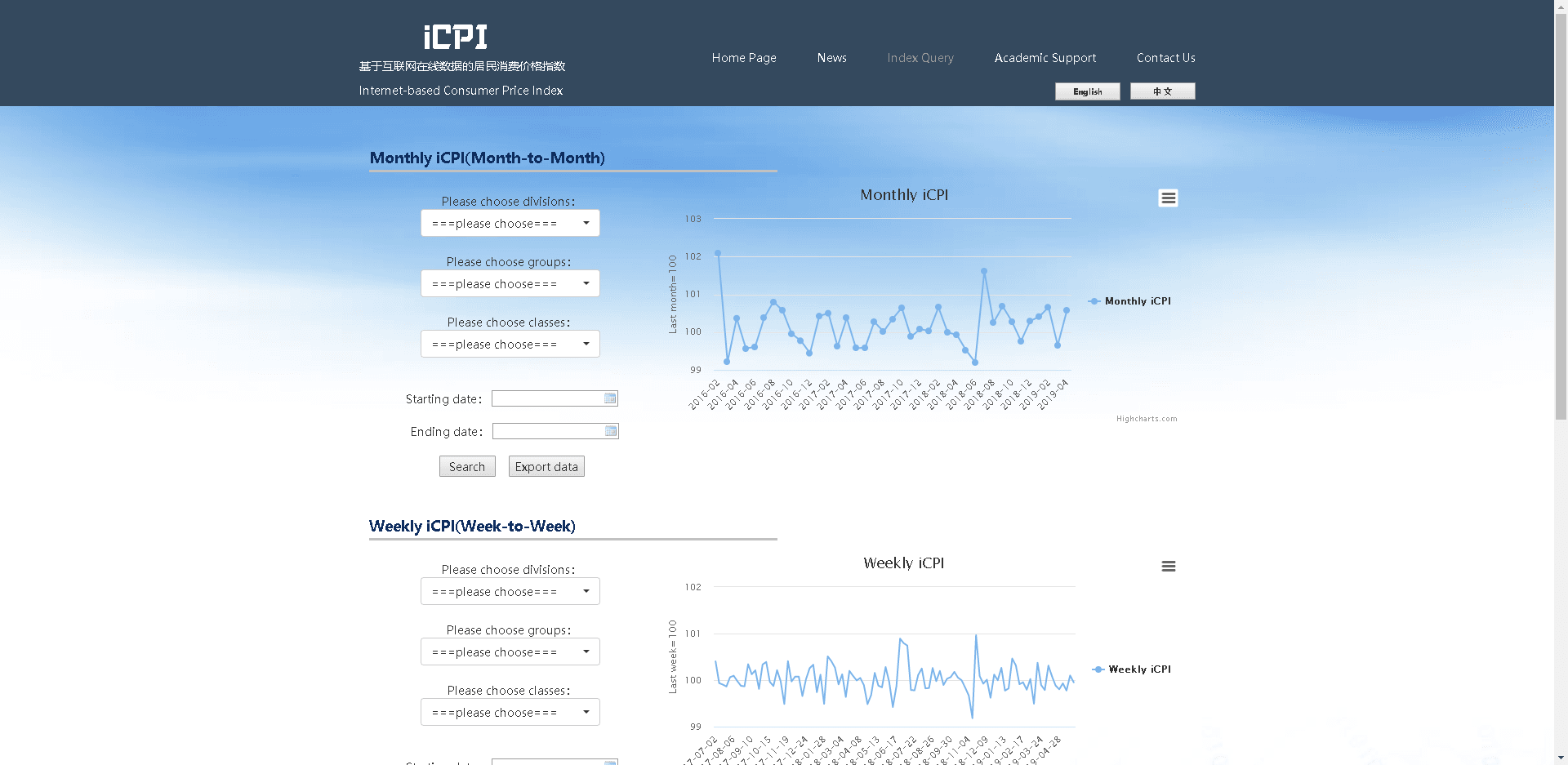Open the Weekly iCPI chart export menu

[1169, 566]
